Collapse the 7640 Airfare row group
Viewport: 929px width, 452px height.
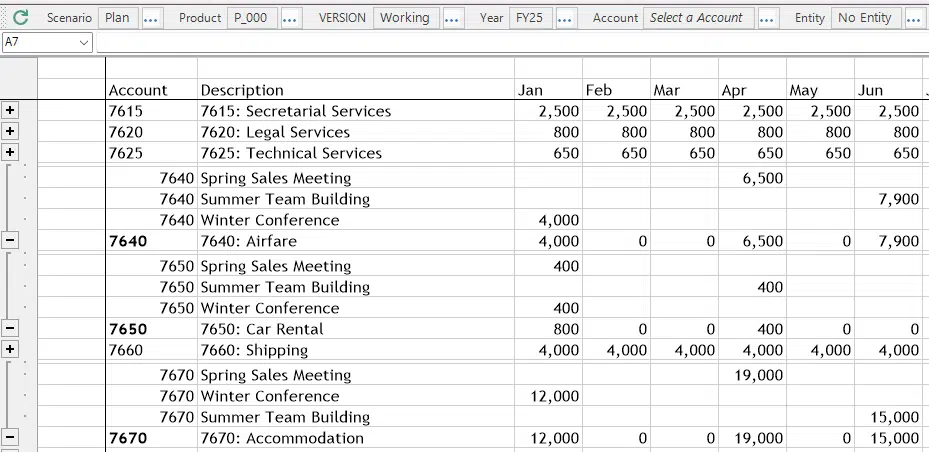(10, 241)
